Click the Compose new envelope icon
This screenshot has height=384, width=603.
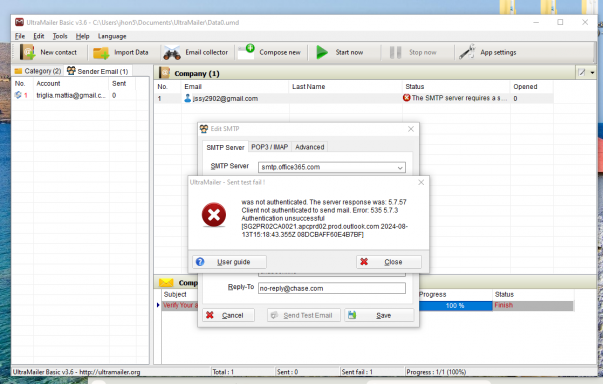(x=246, y=52)
